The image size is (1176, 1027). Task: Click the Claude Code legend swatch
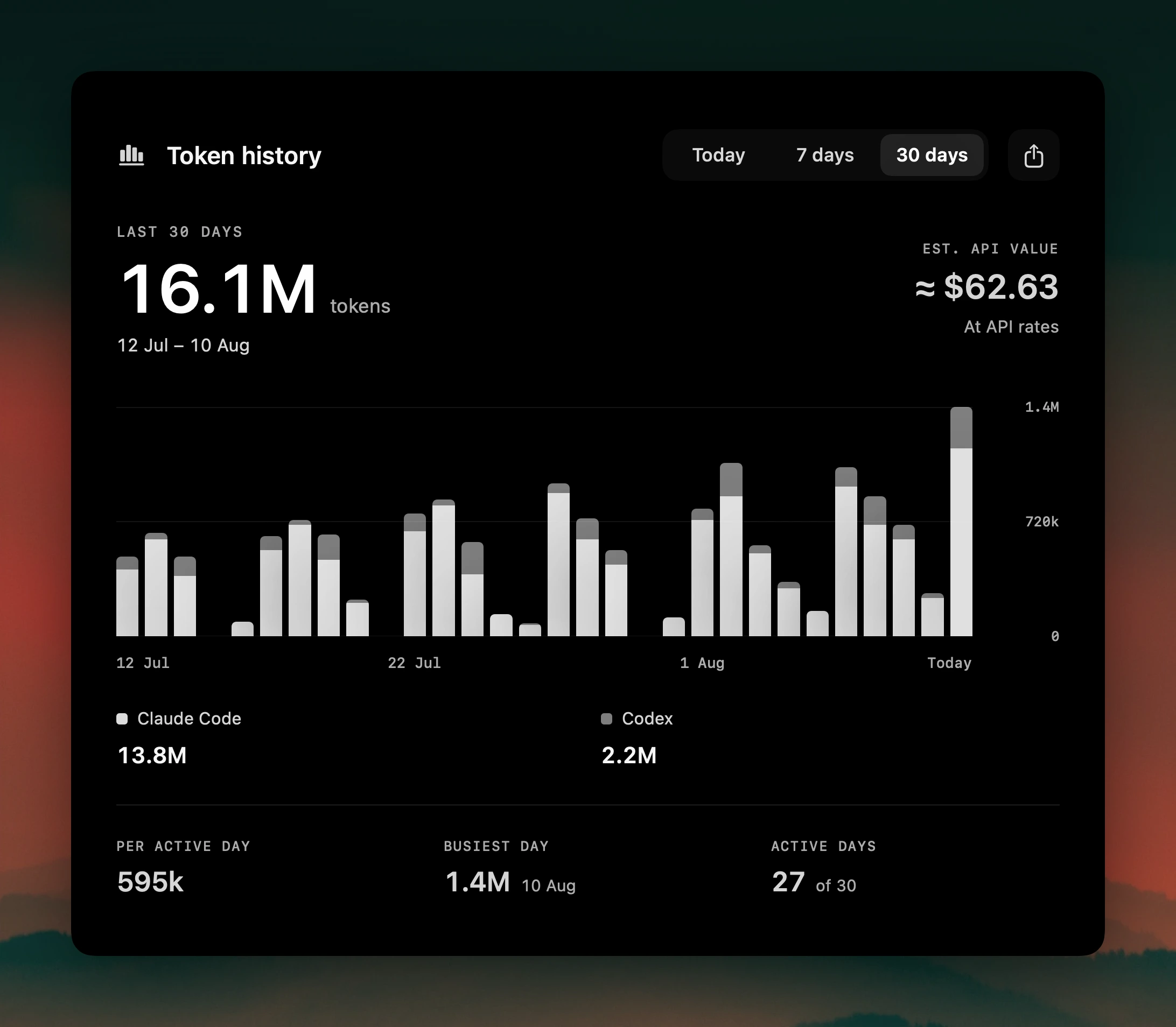(122, 719)
